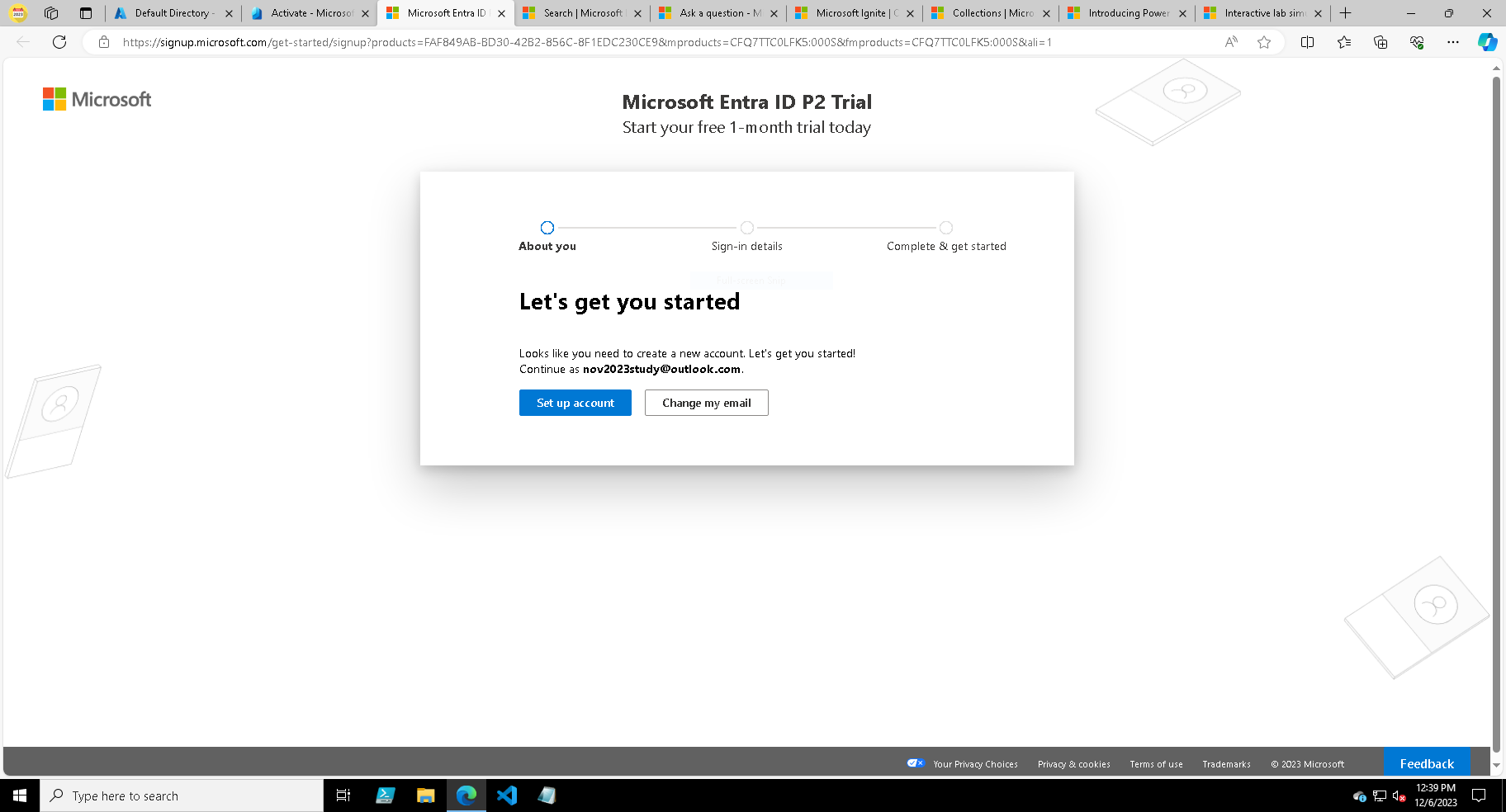Select the Complete & get started step circle
1506x812 pixels.
point(946,228)
